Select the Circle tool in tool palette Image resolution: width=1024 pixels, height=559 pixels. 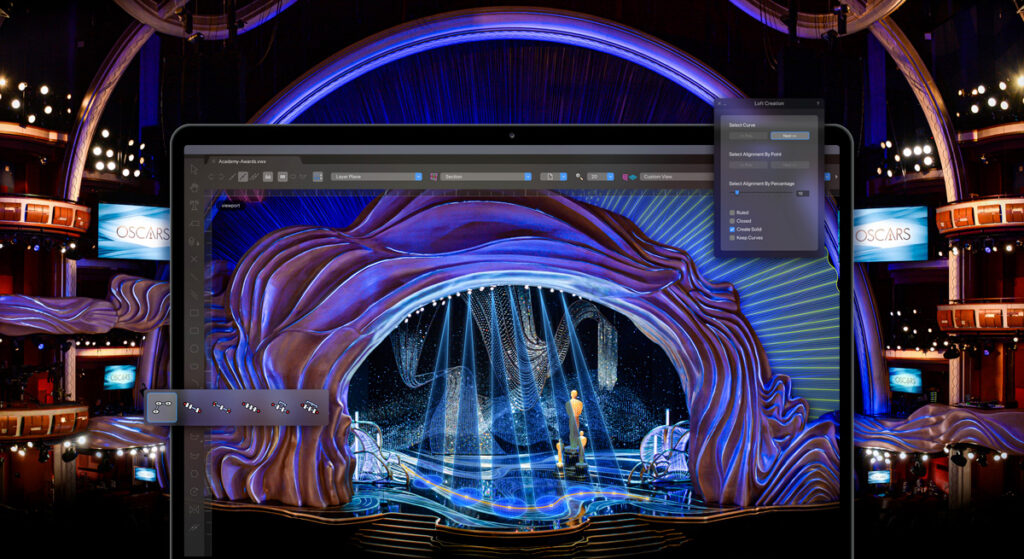point(194,348)
